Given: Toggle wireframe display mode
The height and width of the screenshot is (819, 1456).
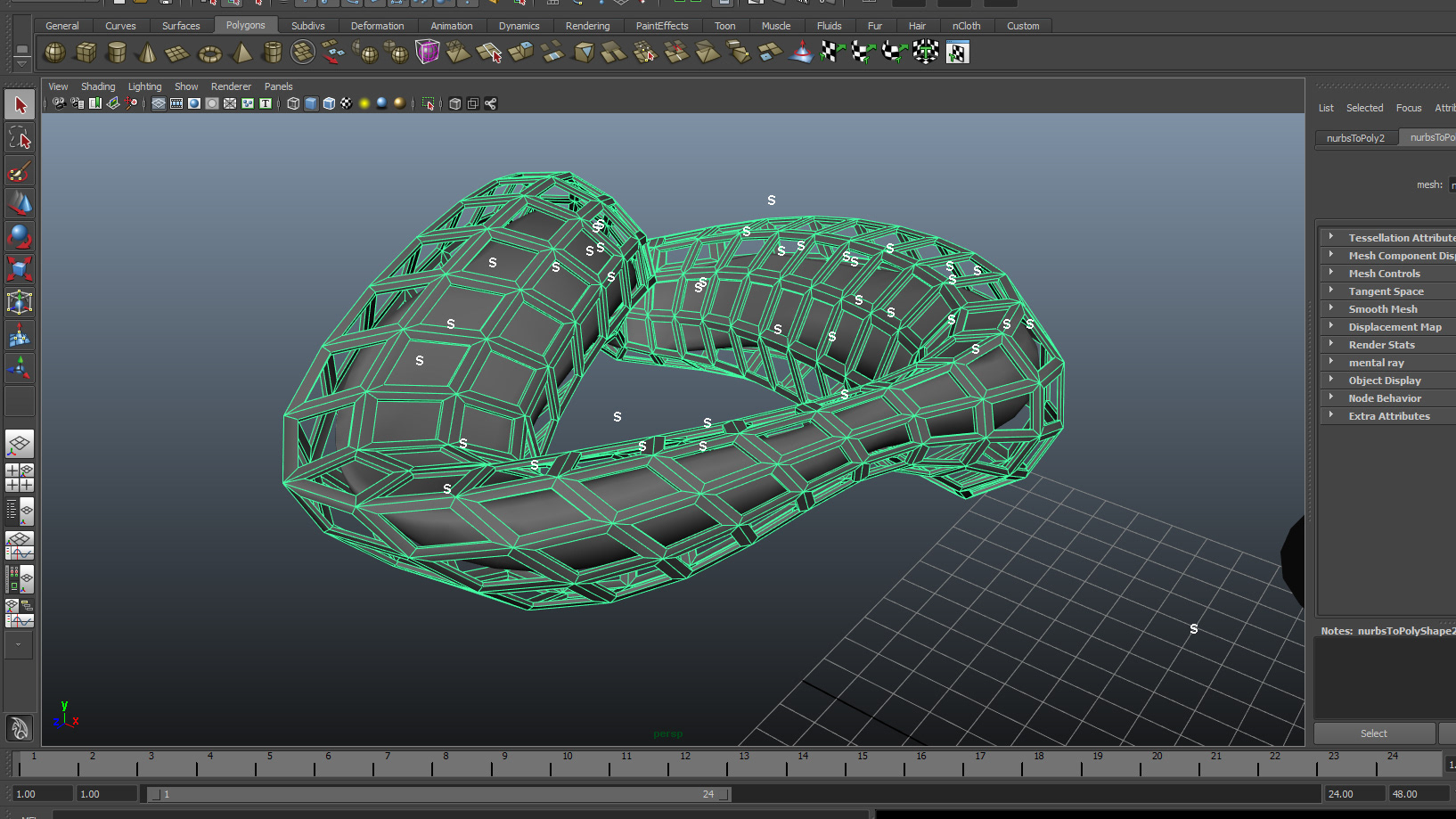Looking at the screenshot, I should coord(293,103).
